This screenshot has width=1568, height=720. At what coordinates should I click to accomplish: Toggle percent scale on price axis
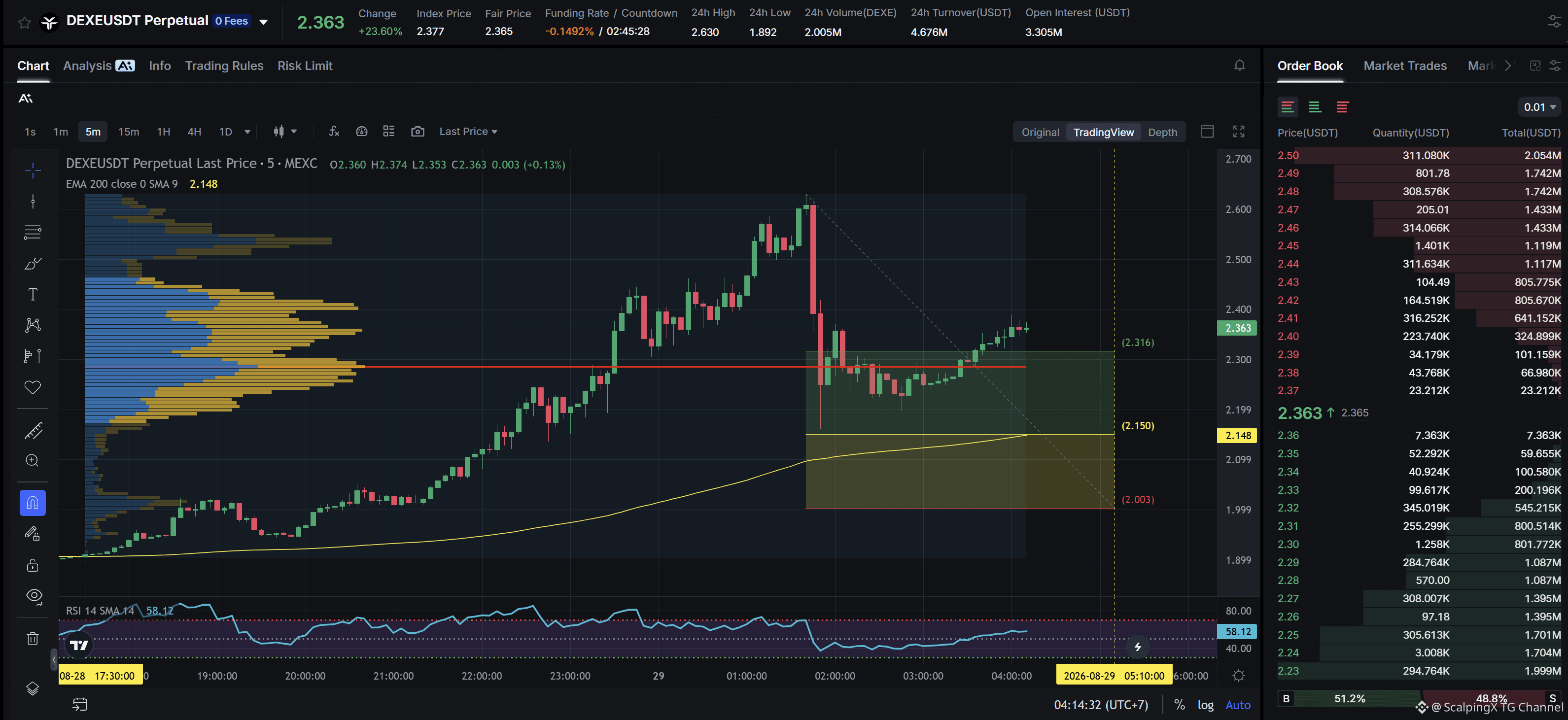(1180, 705)
